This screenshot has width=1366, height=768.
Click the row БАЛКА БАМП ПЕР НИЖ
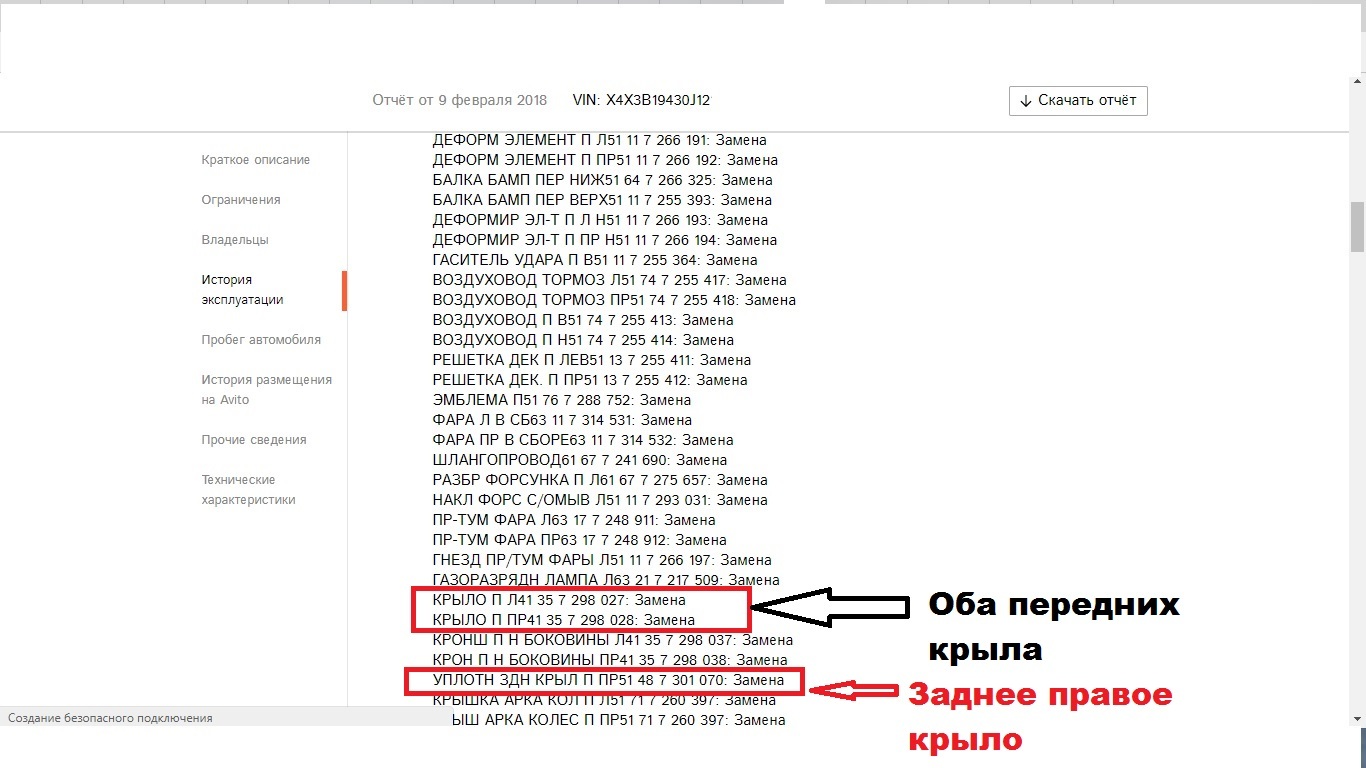click(602, 180)
